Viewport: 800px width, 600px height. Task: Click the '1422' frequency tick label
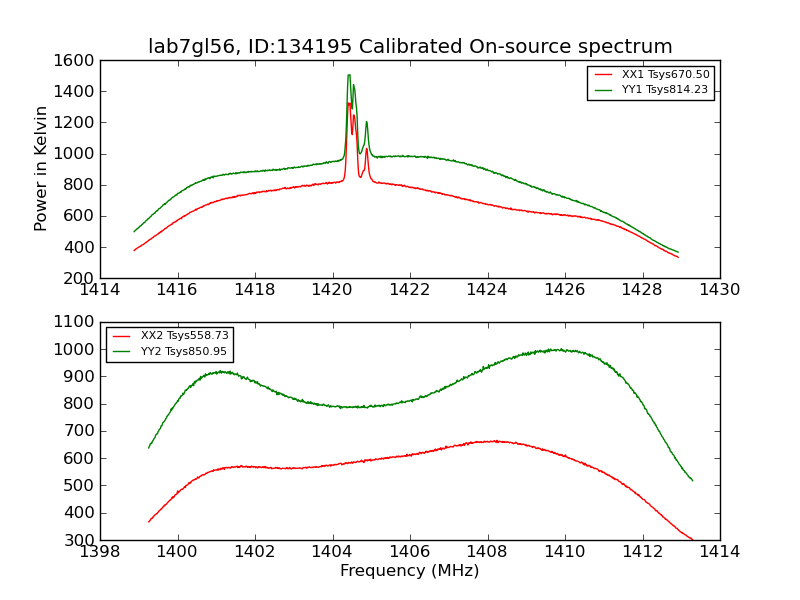pyautogui.click(x=410, y=290)
